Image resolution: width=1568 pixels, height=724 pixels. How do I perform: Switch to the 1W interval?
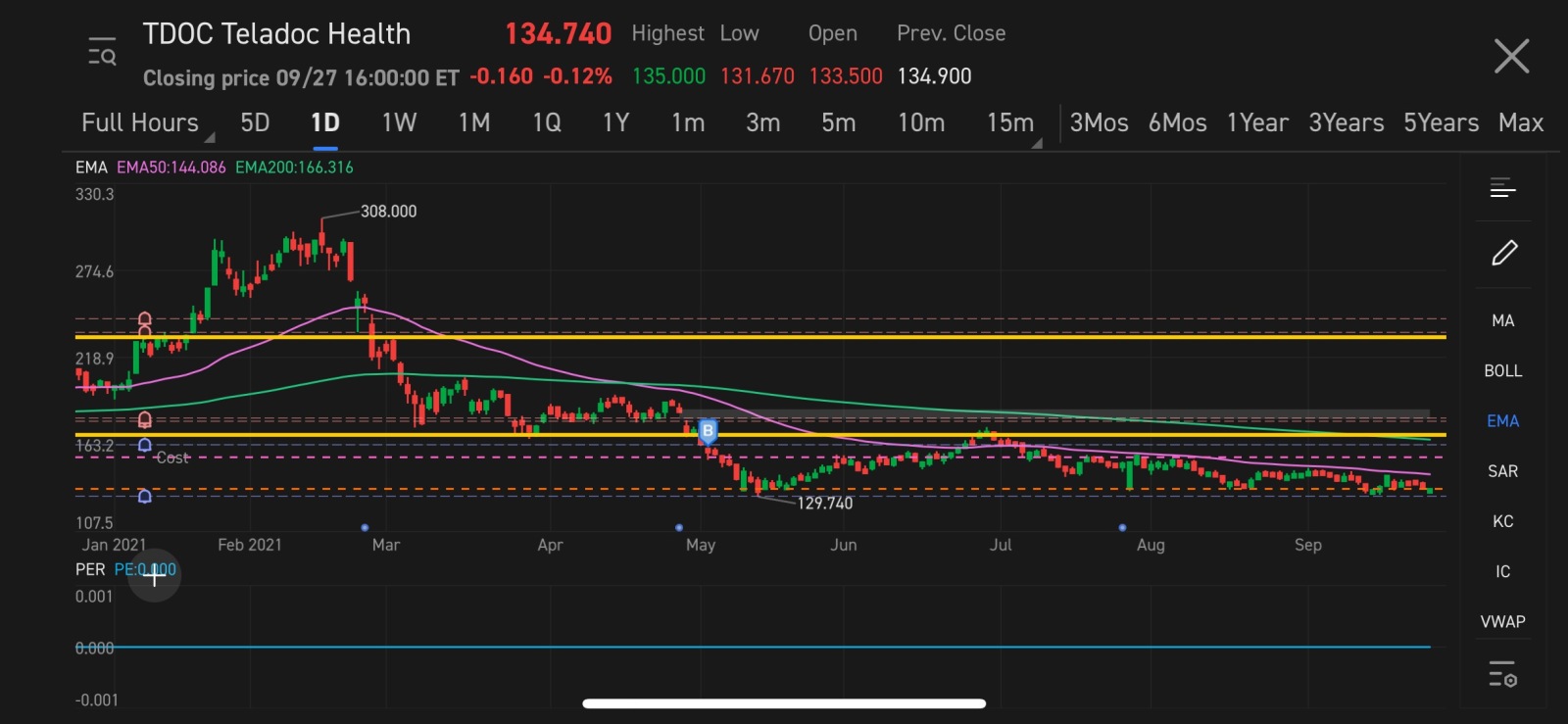point(399,122)
